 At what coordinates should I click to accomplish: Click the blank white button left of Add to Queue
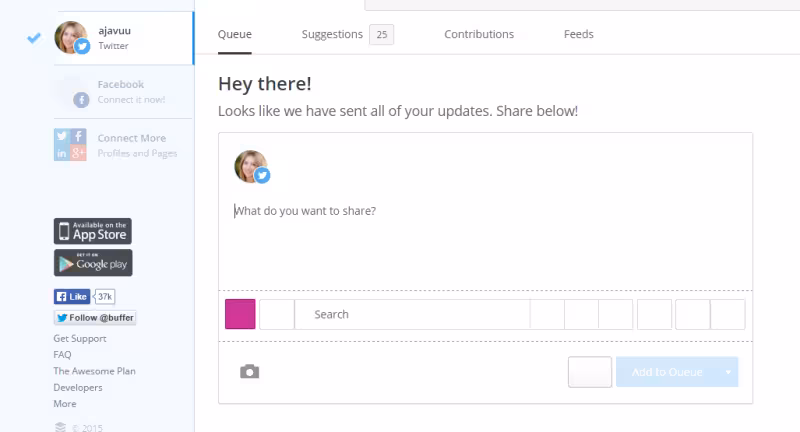(590, 372)
